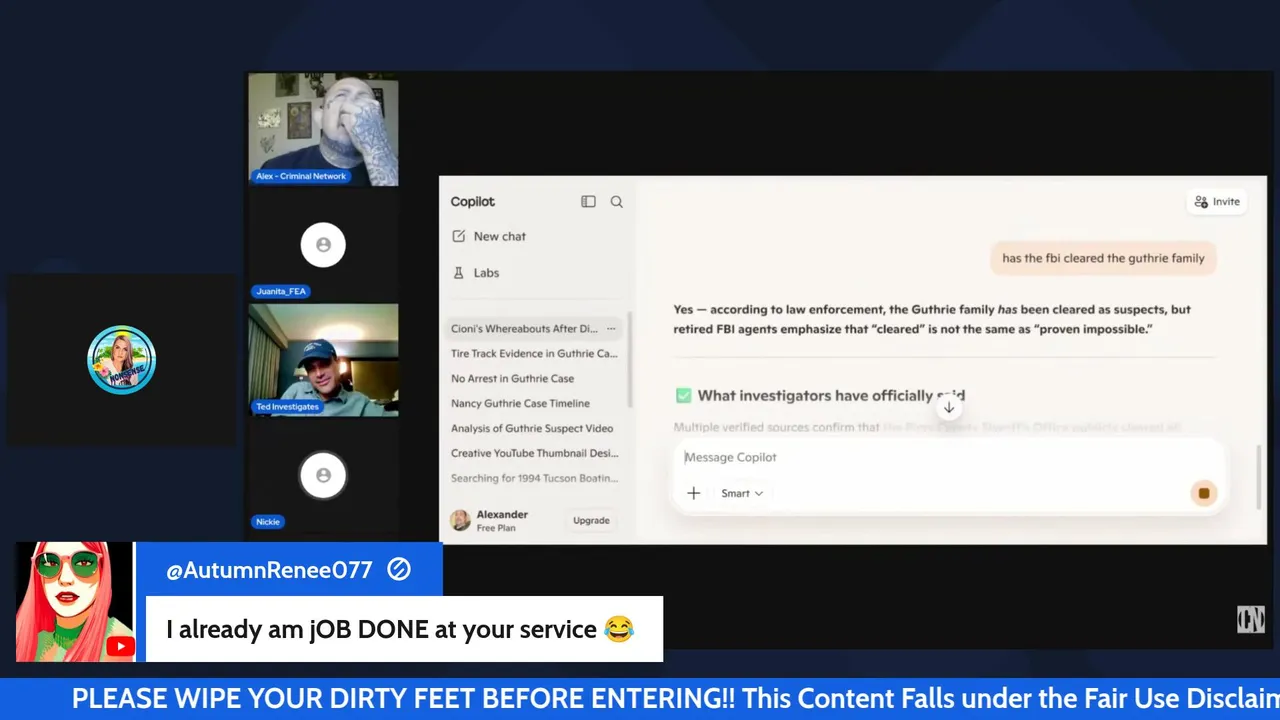Viewport: 1280px width, 720px height.
Task: Click the 'Alex - Criminal Network' name label
Action: [x=301, y=176]
